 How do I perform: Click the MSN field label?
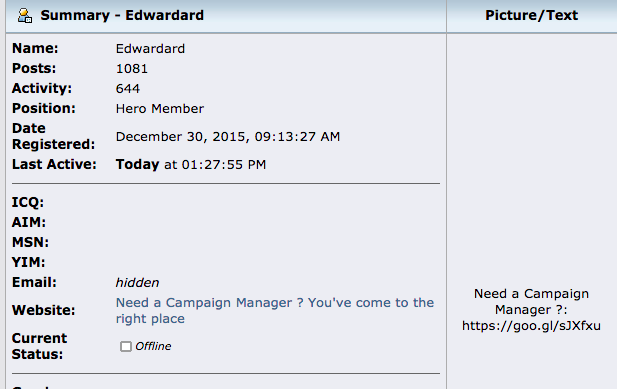[30, 242]
